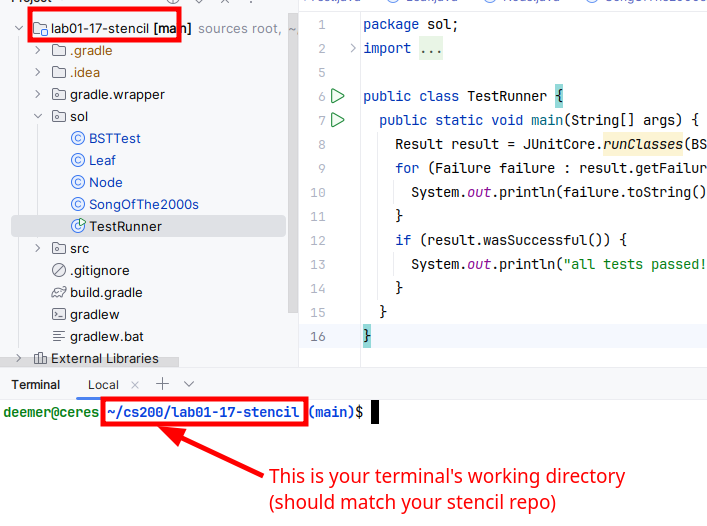Screen dimensions: 707x526
Task: Click the project panel vertical scrollbar
Action: pos(293,162)
